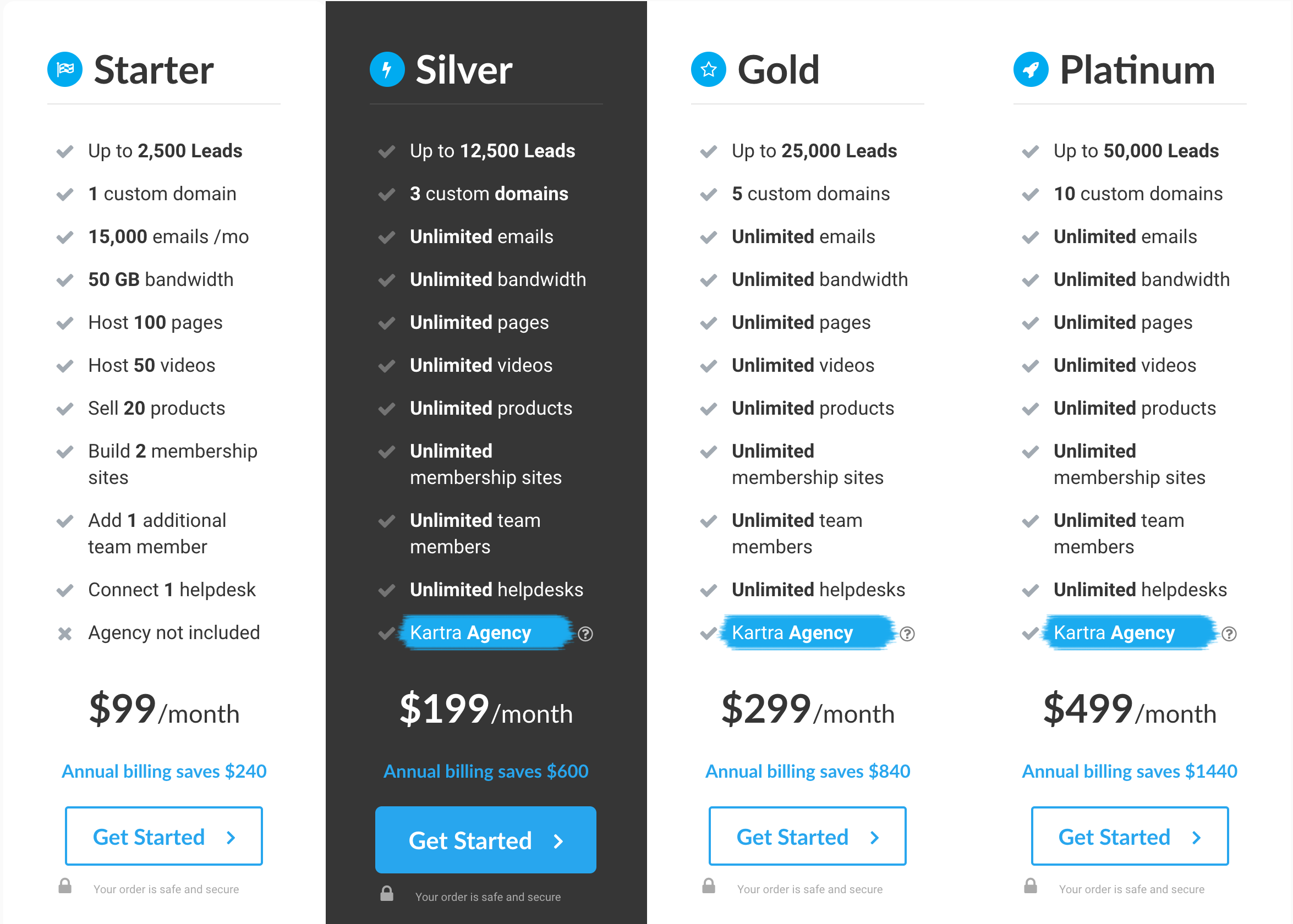Screen dimensions: 1293x924
Task: Click the Starter plan flag icon
Action: pos(65,69)
